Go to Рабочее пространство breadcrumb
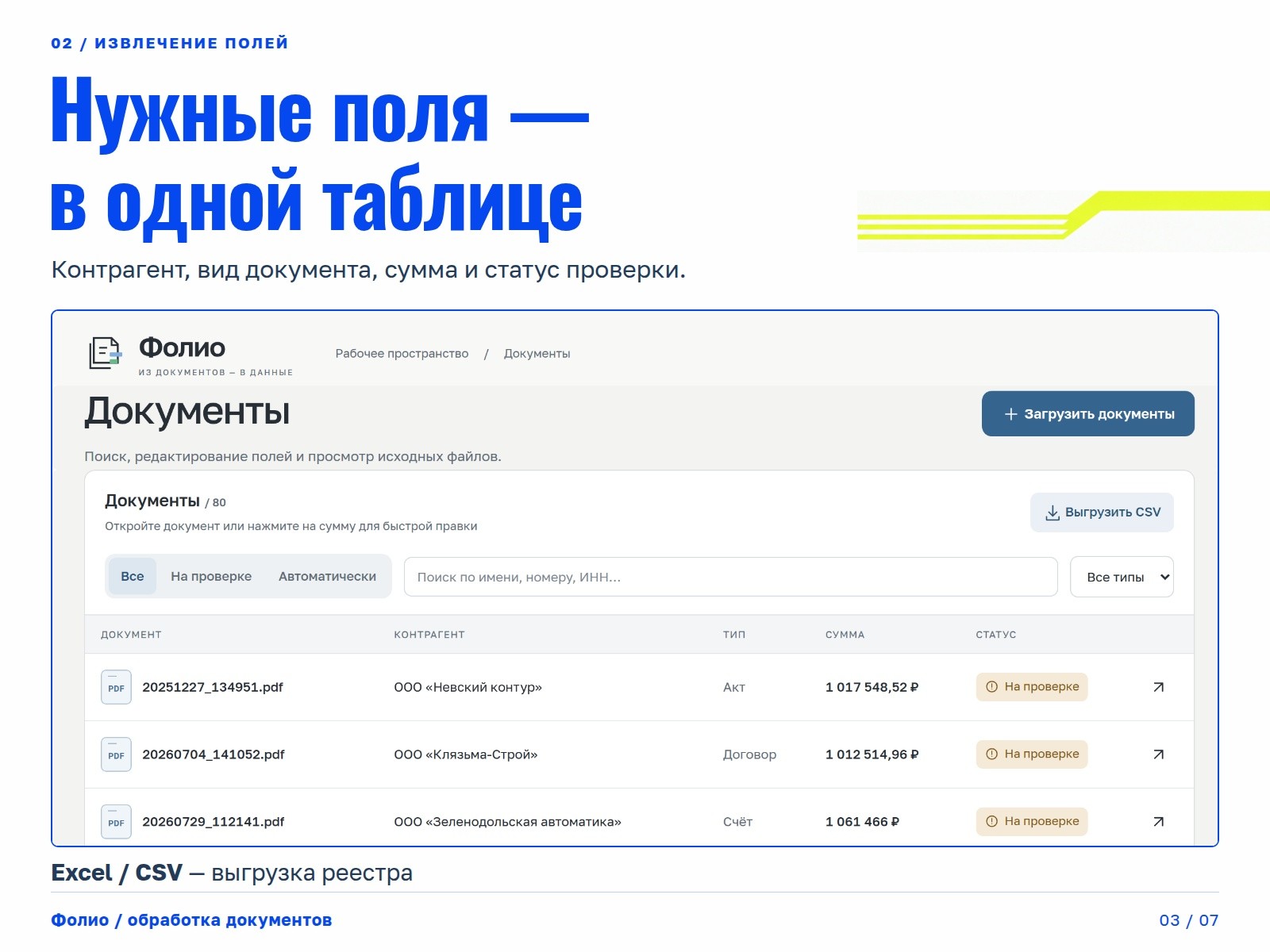The image size is (1270, 952). [x=402, y=354]
